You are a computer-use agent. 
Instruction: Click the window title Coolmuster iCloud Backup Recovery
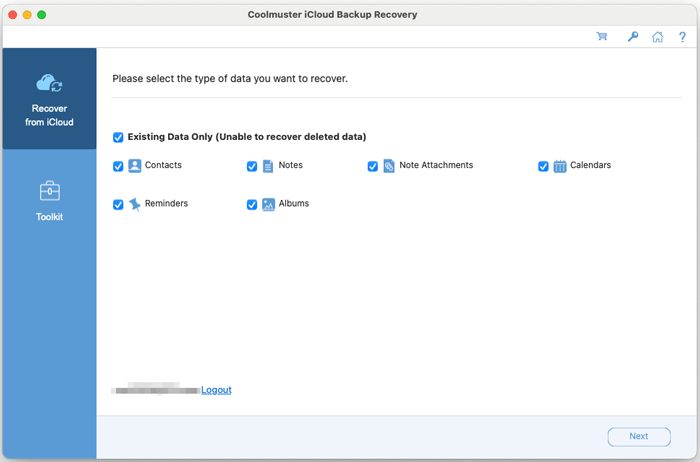tap(332, 14)
